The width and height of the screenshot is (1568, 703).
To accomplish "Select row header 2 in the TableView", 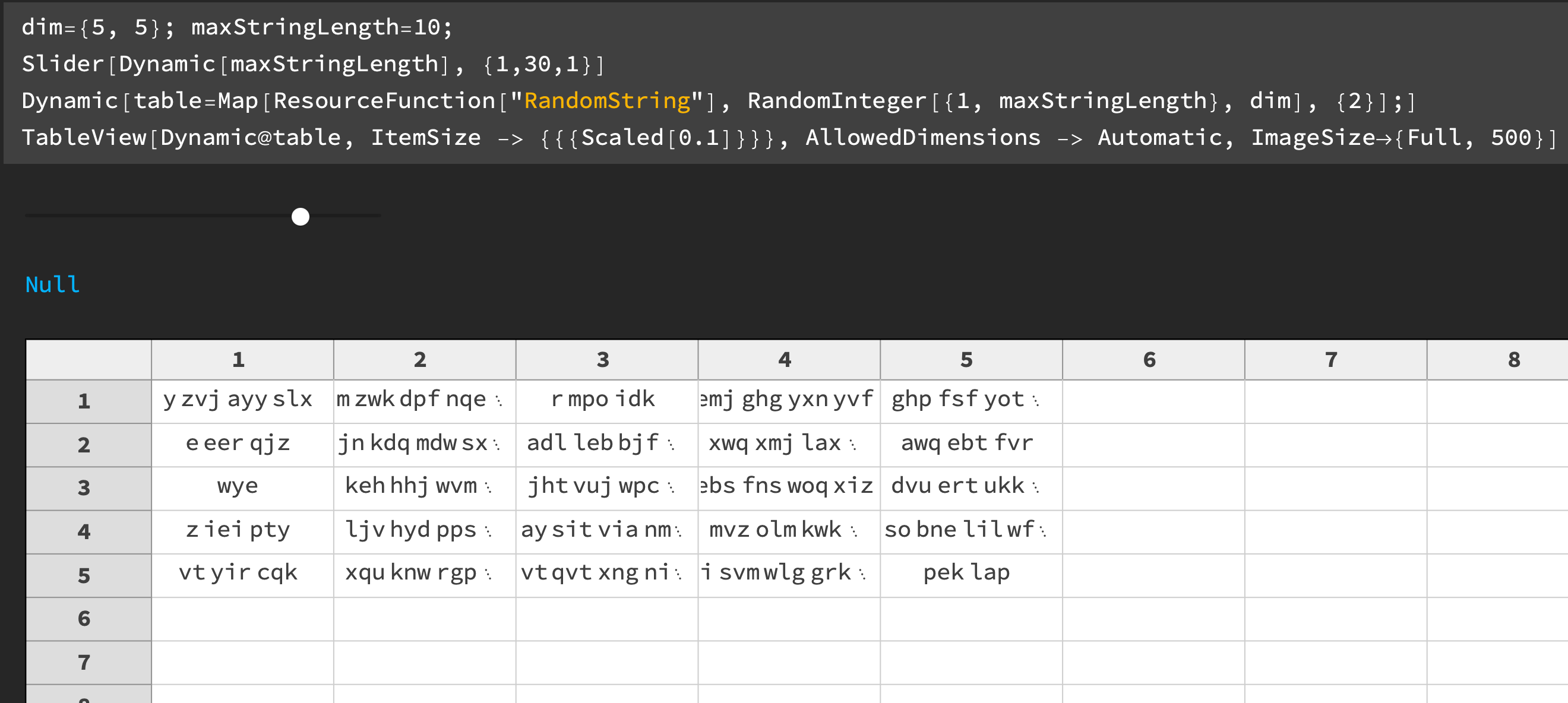I will pos(85,445).
